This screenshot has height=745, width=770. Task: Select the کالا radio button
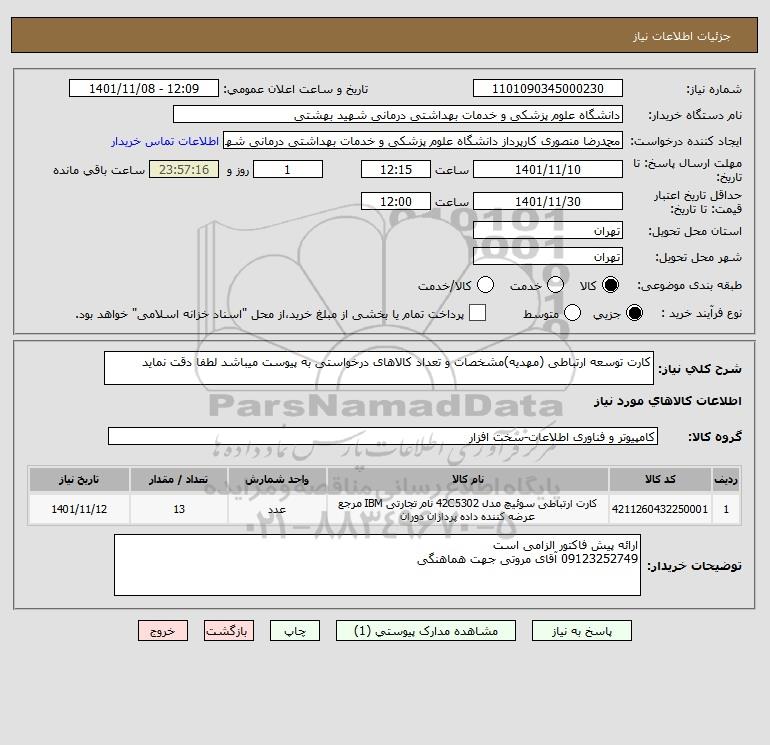610,285
